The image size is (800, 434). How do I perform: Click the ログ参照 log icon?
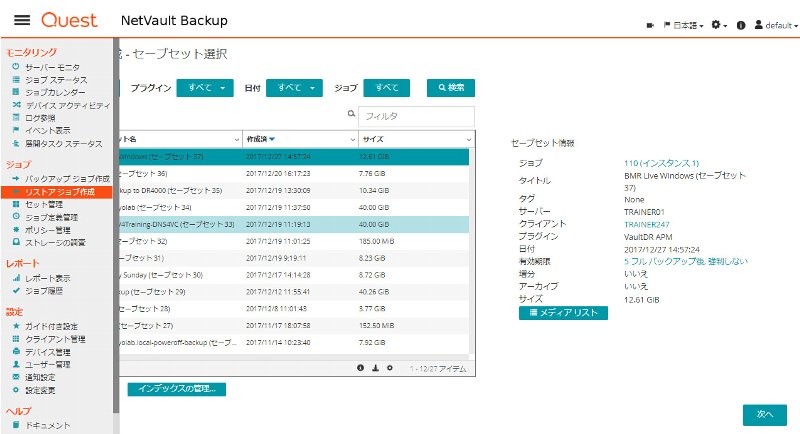pyautogui.click(x=16, y=117)
